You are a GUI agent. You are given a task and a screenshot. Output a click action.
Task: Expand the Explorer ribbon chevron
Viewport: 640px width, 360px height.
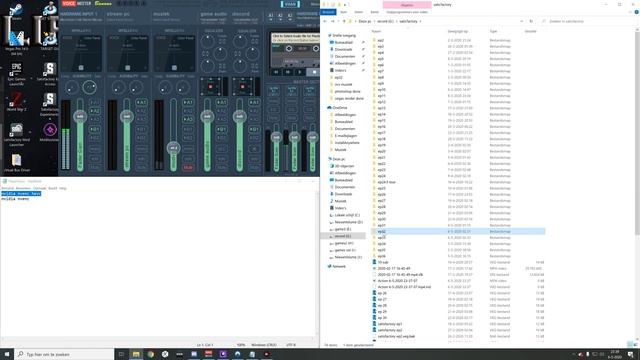pyautogui.click(x=631, y=12)
